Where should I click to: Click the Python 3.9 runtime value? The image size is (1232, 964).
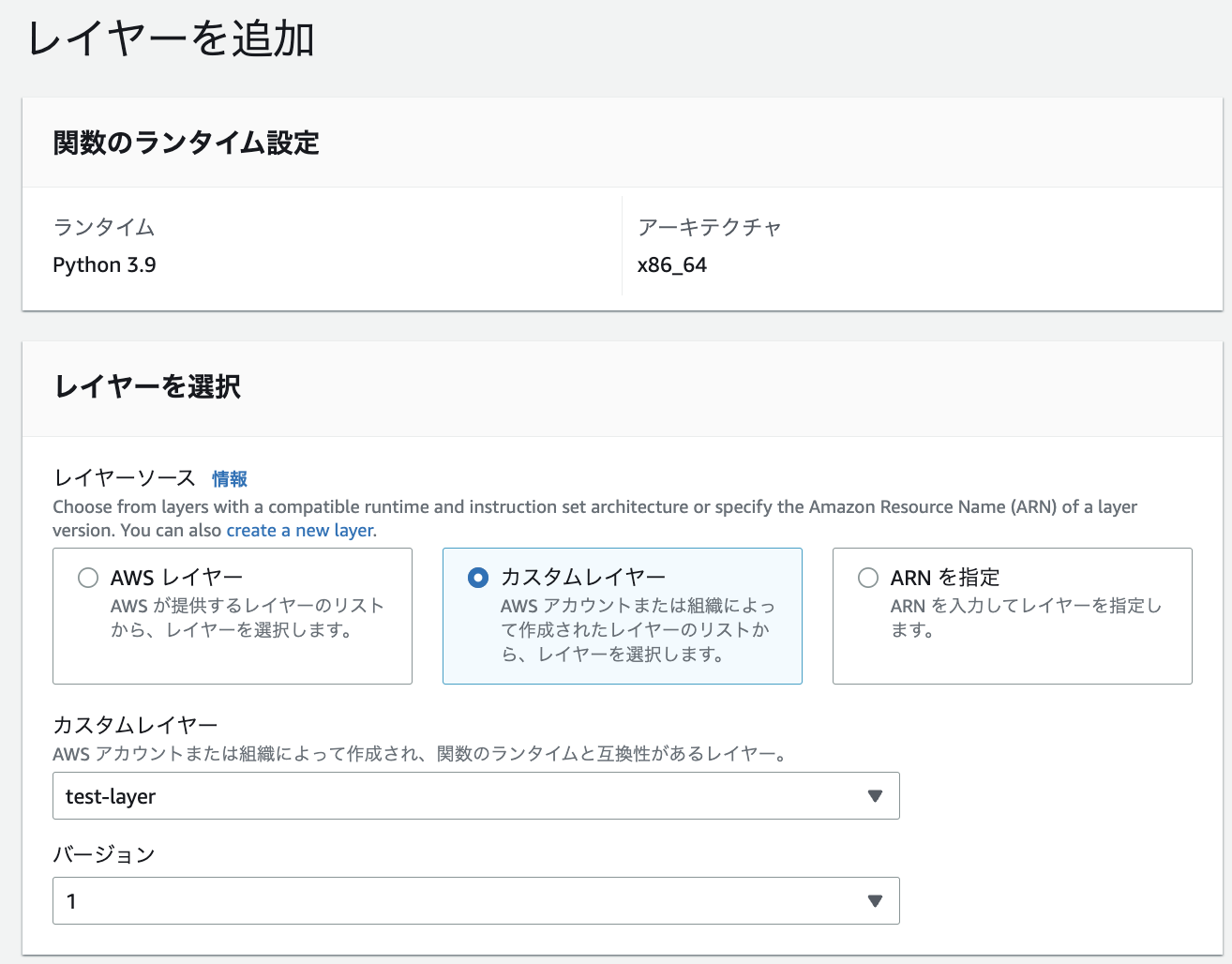coord(103,264)
